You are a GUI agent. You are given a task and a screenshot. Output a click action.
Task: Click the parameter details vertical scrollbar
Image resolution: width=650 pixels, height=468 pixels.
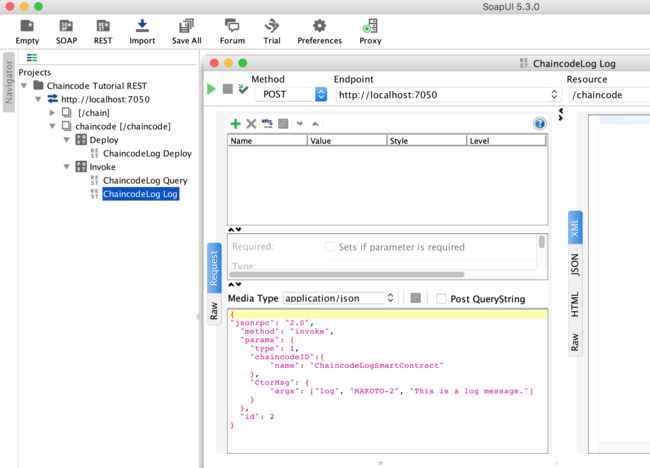[x=541, y=242]
